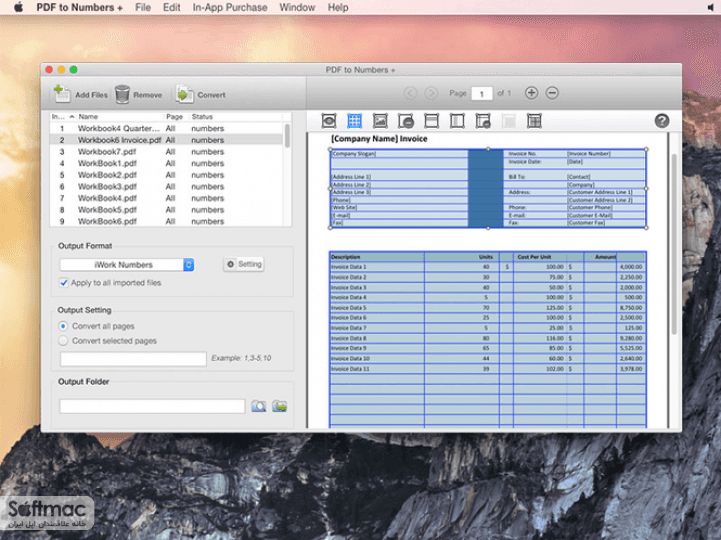Click the Description header cell in preview
This screenshot has width=721, height=540.
[377, 257]
